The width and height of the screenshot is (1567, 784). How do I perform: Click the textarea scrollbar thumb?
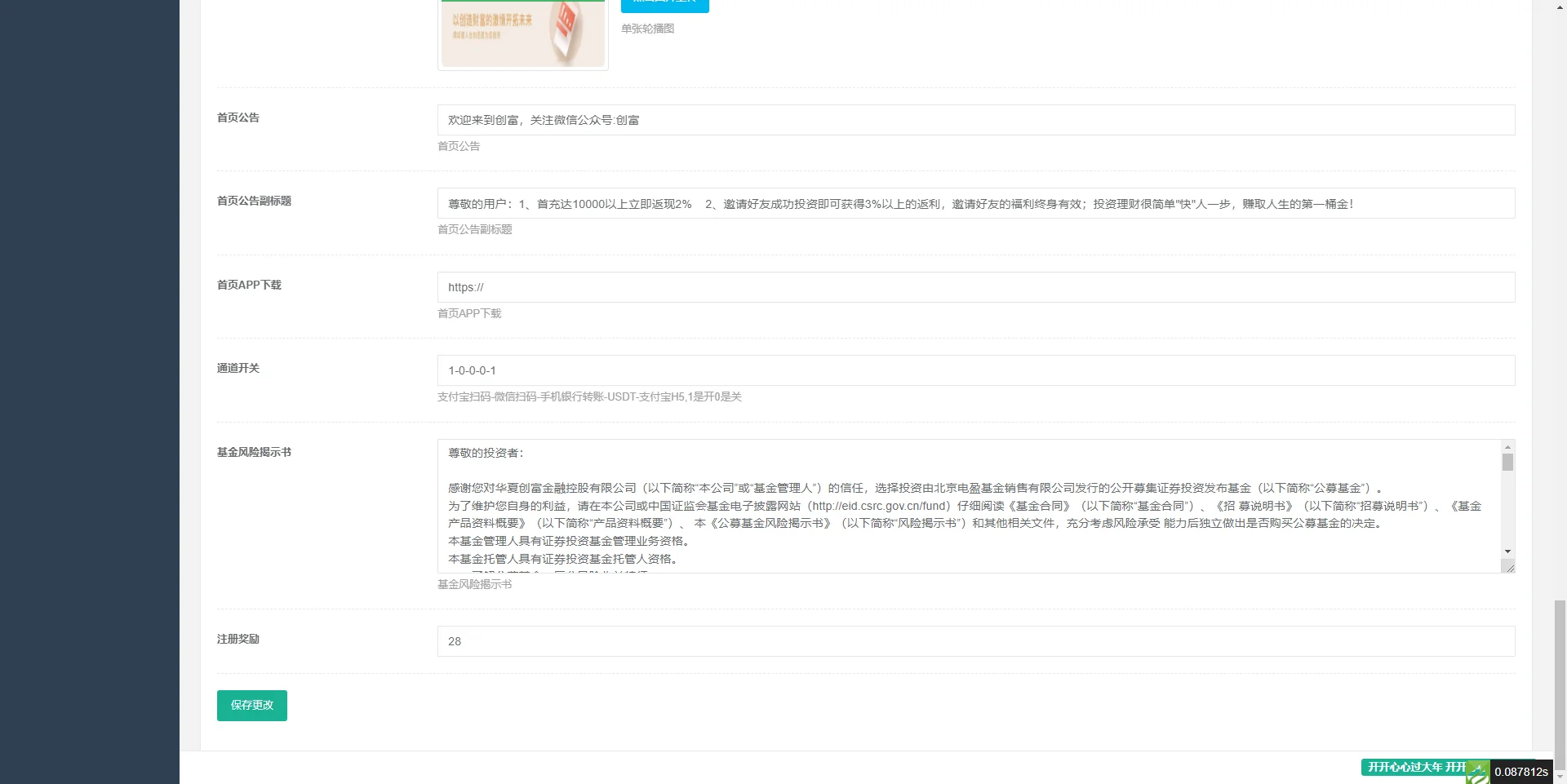pos(1507,463)
